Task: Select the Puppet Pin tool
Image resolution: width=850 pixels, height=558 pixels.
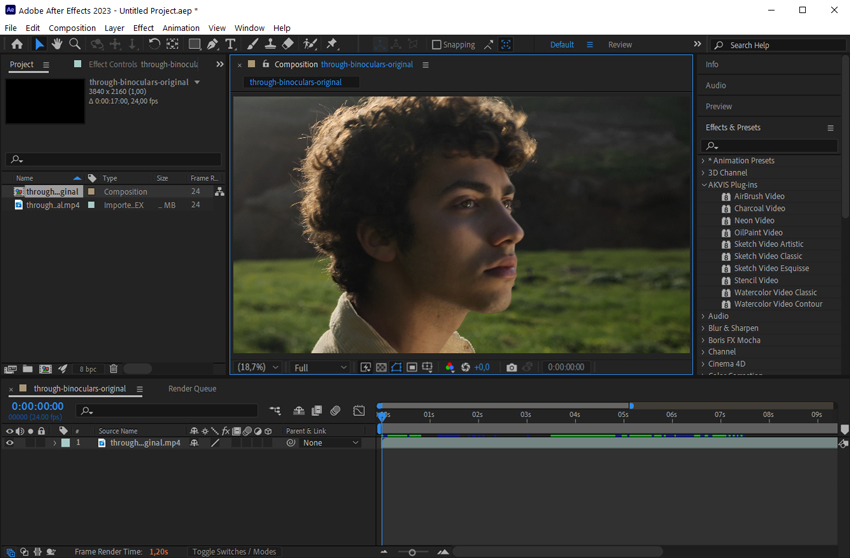Action: click(332, 44)
